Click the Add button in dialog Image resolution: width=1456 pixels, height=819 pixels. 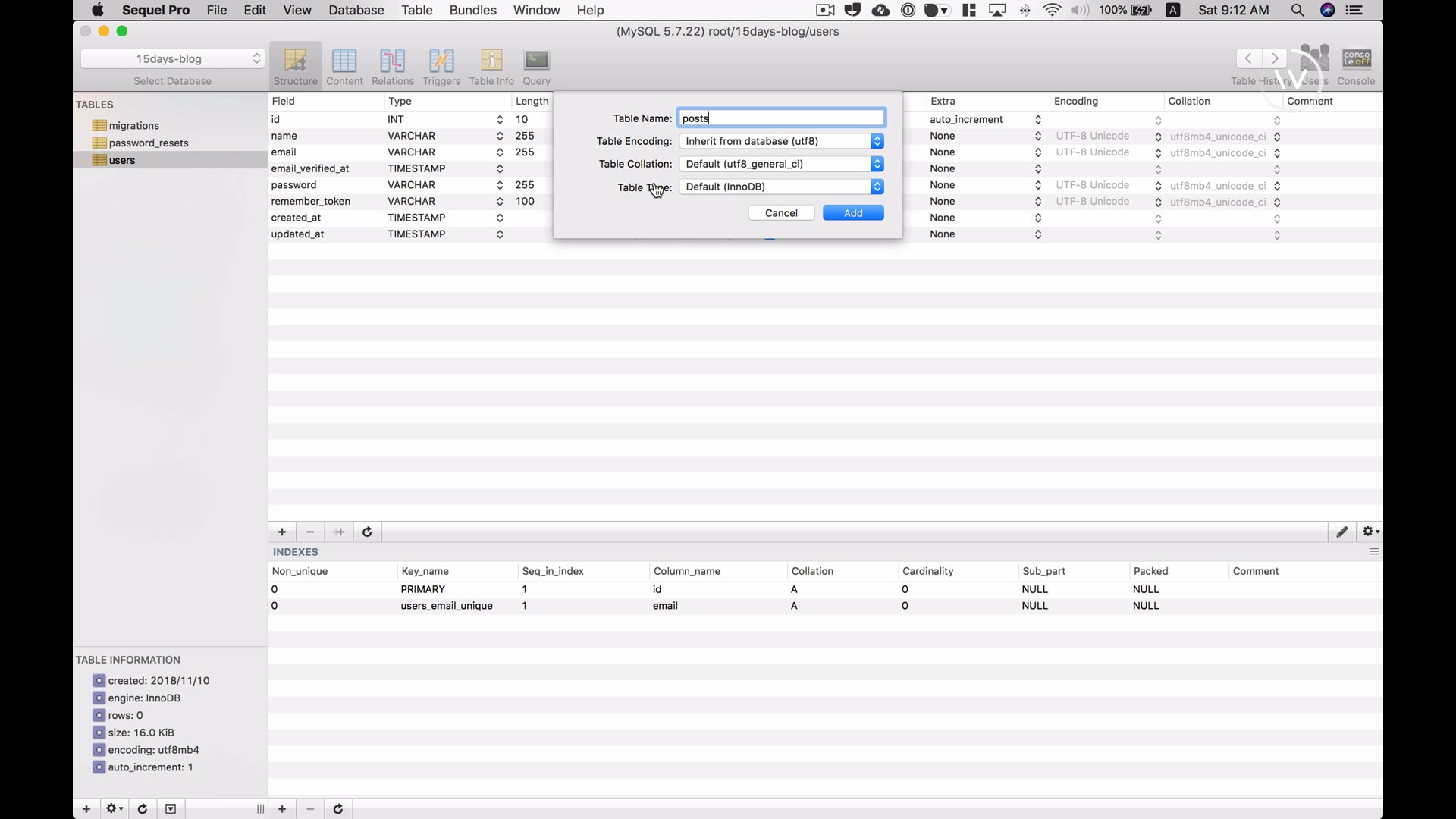pyautogui.click(x=853, y=213)
